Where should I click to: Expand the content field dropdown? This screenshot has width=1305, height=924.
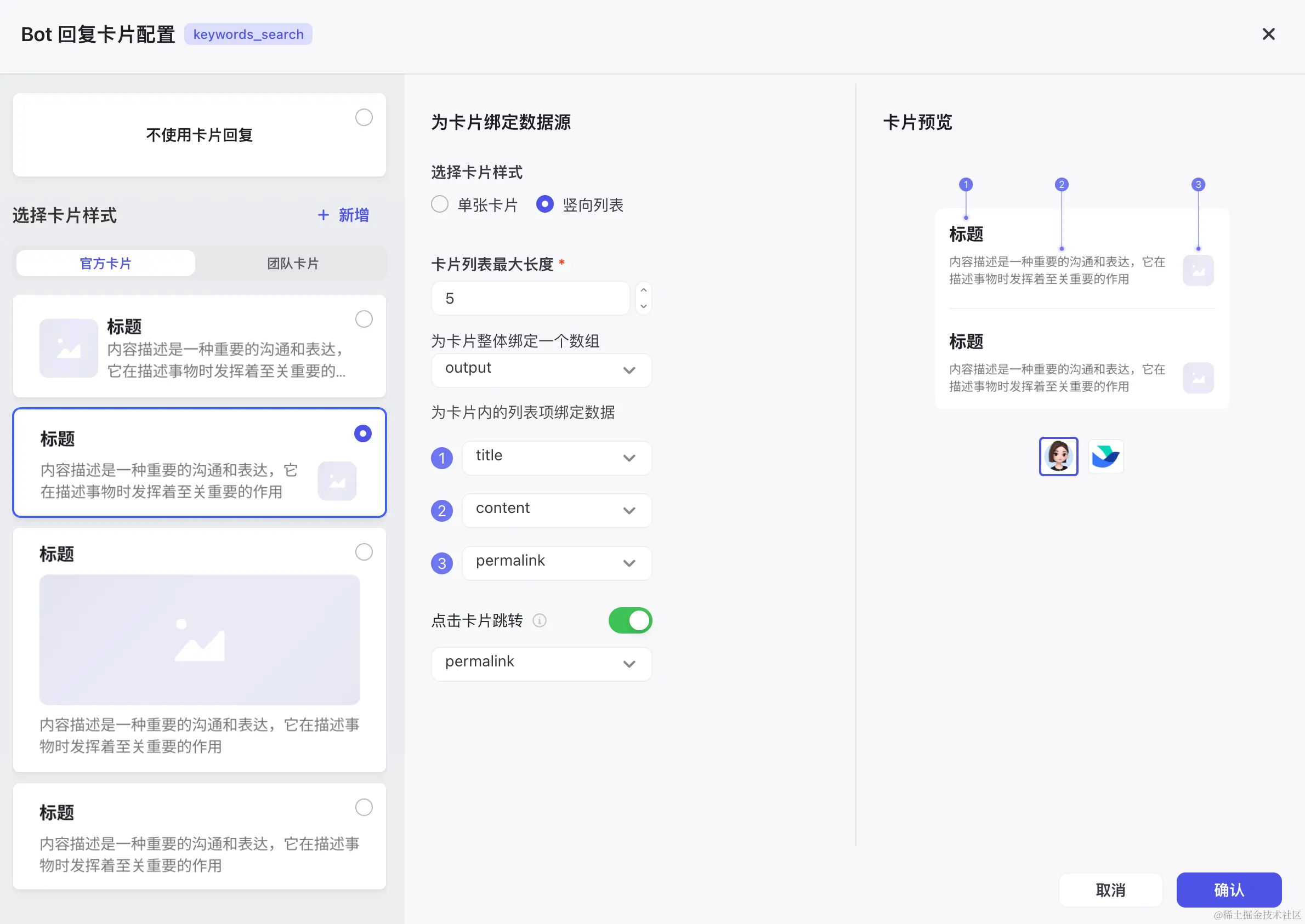[556, 510]
